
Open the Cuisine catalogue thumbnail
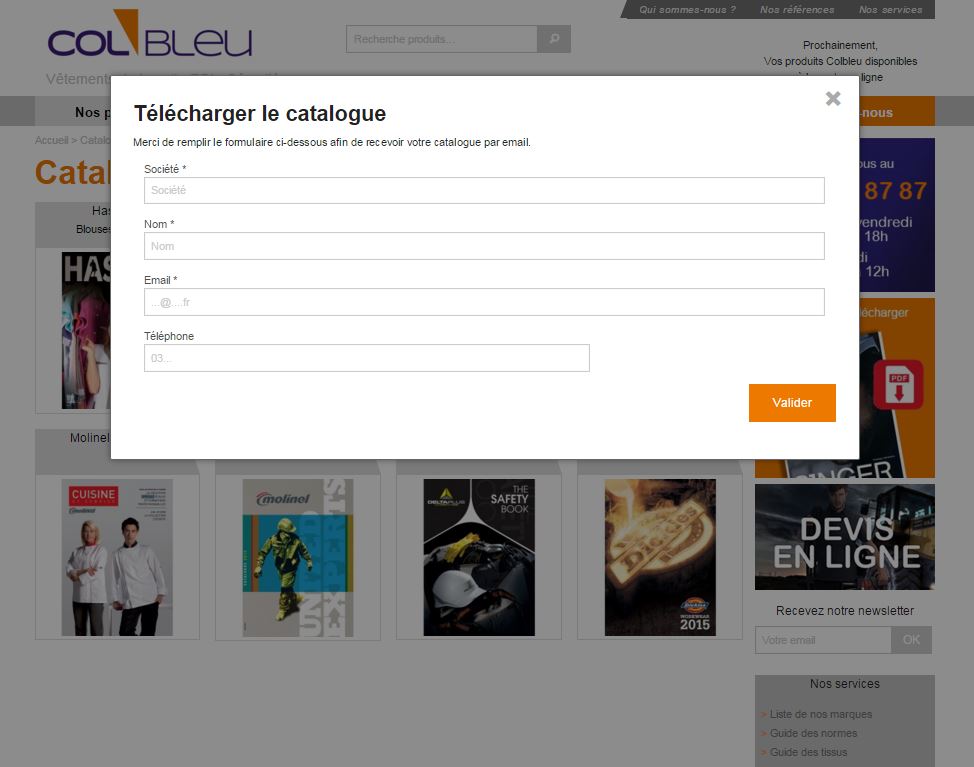pos(117,557)
